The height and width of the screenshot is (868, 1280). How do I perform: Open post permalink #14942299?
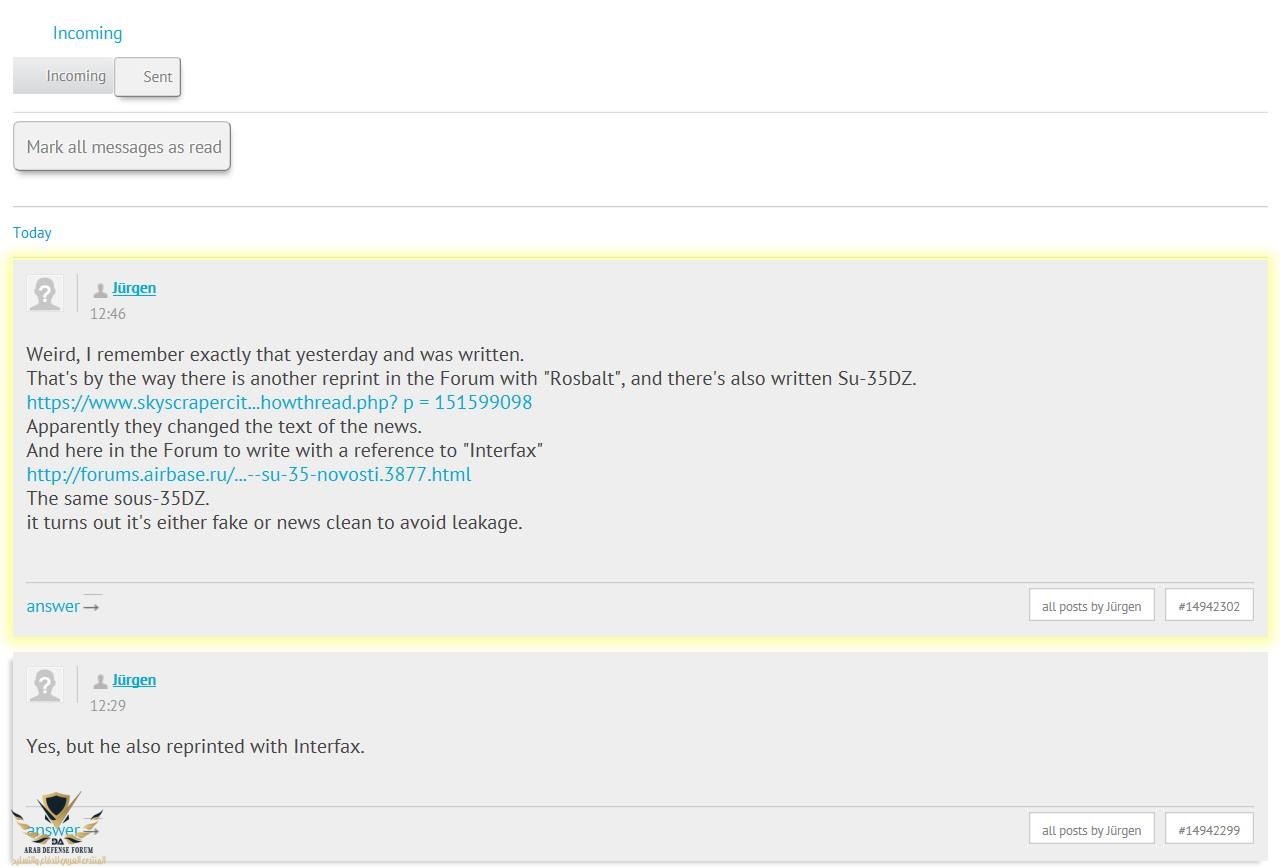point(1208,830)
